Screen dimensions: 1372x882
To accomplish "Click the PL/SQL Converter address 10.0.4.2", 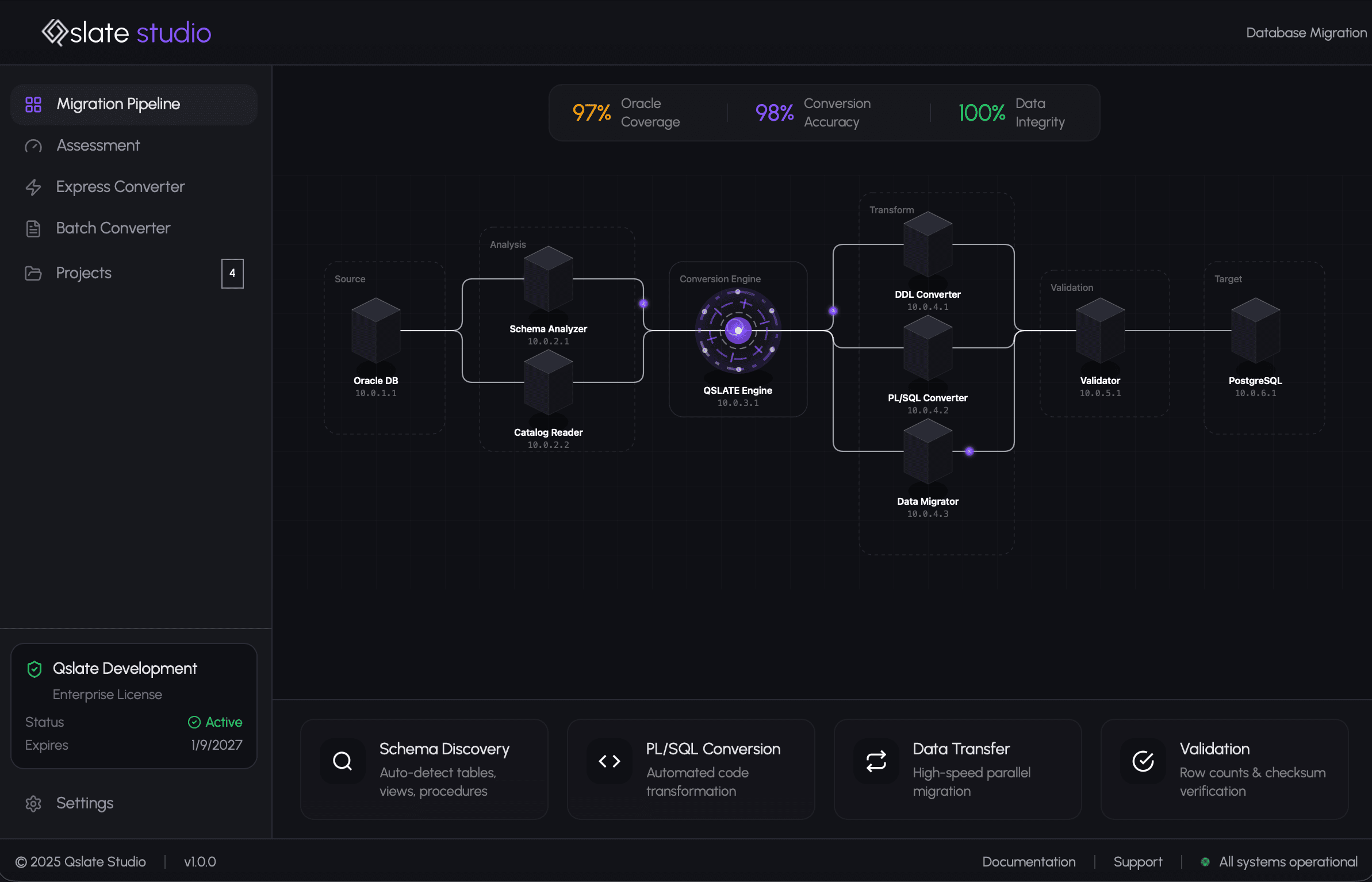I will [x=928, y=411].
